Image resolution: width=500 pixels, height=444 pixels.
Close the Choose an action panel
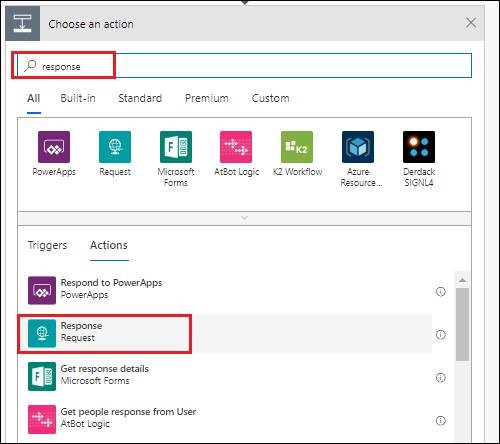471,23
